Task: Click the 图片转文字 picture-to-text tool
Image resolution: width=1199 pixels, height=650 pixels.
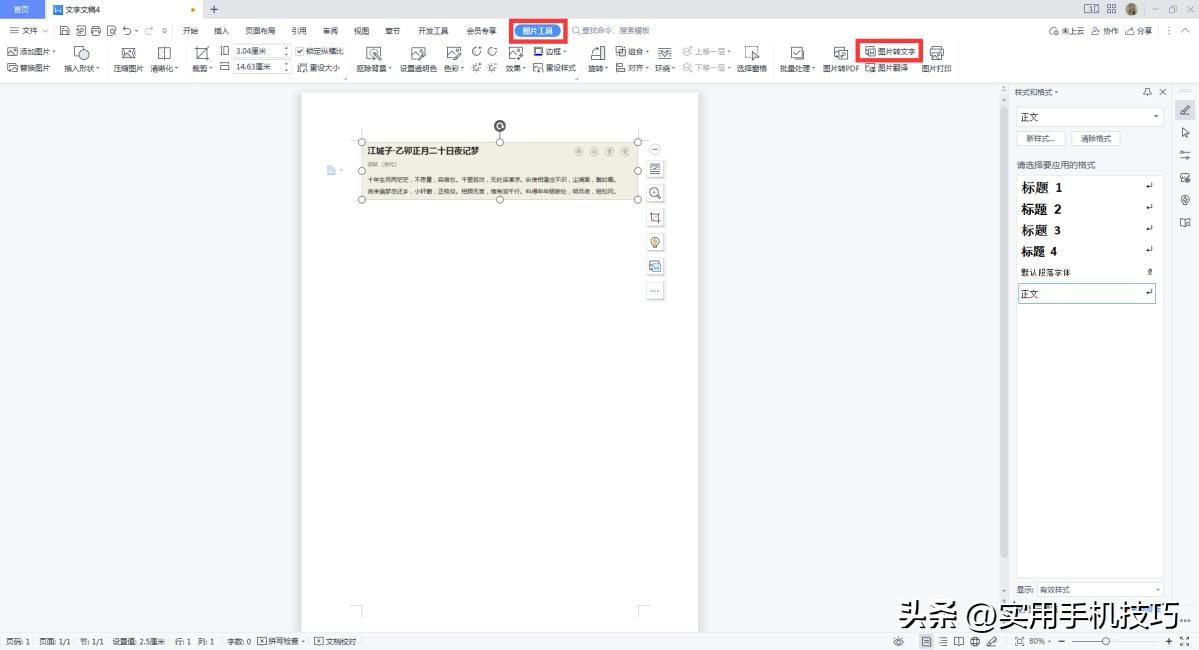Action: pyautogui.click(x=891, y=53)
